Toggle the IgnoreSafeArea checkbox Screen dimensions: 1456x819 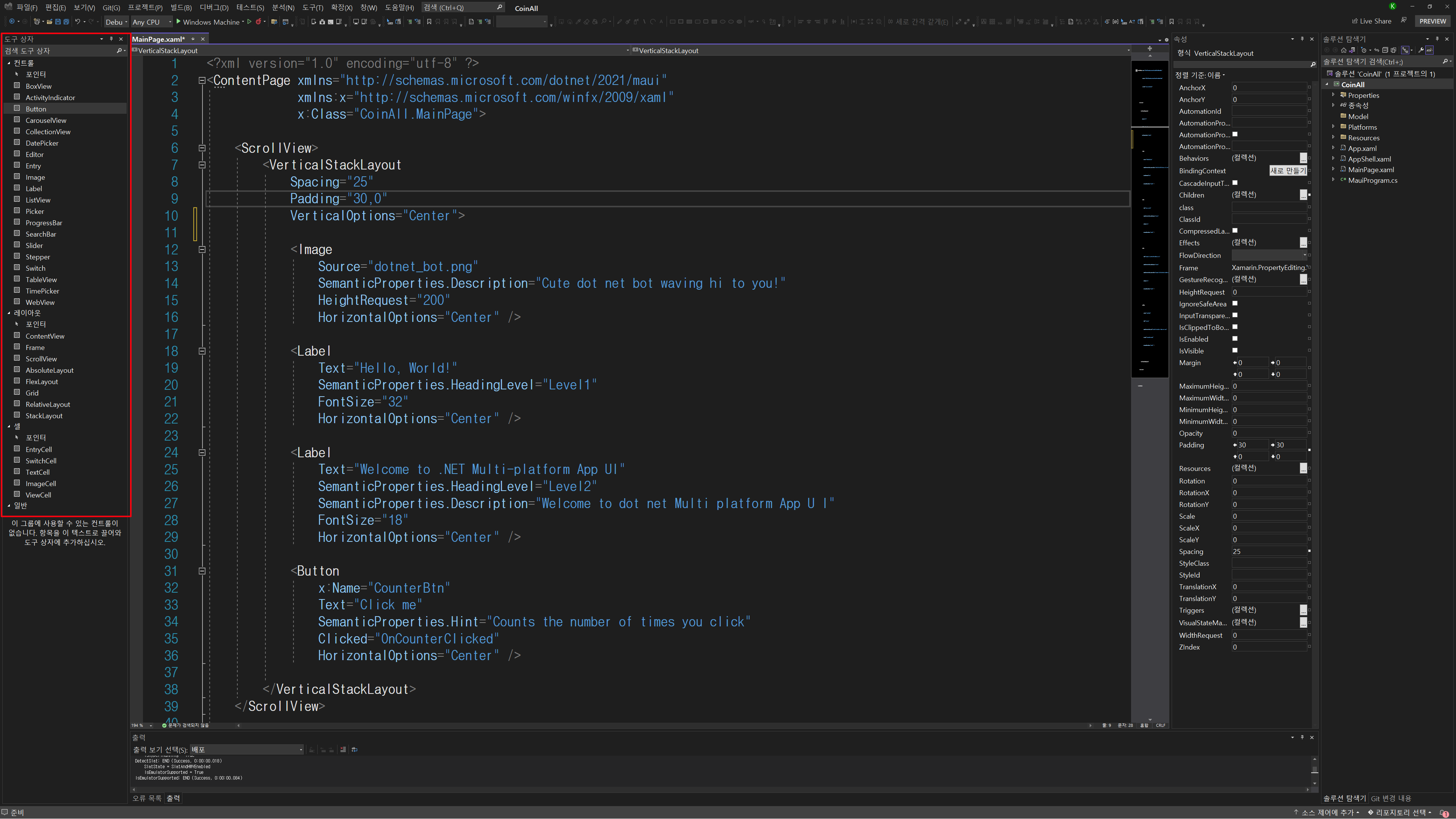1235,304
